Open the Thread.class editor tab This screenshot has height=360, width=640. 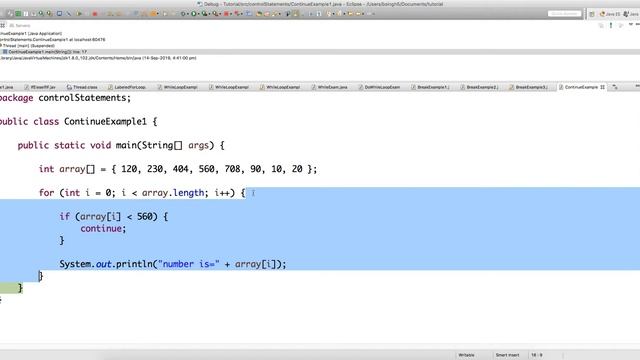point(82,87)
